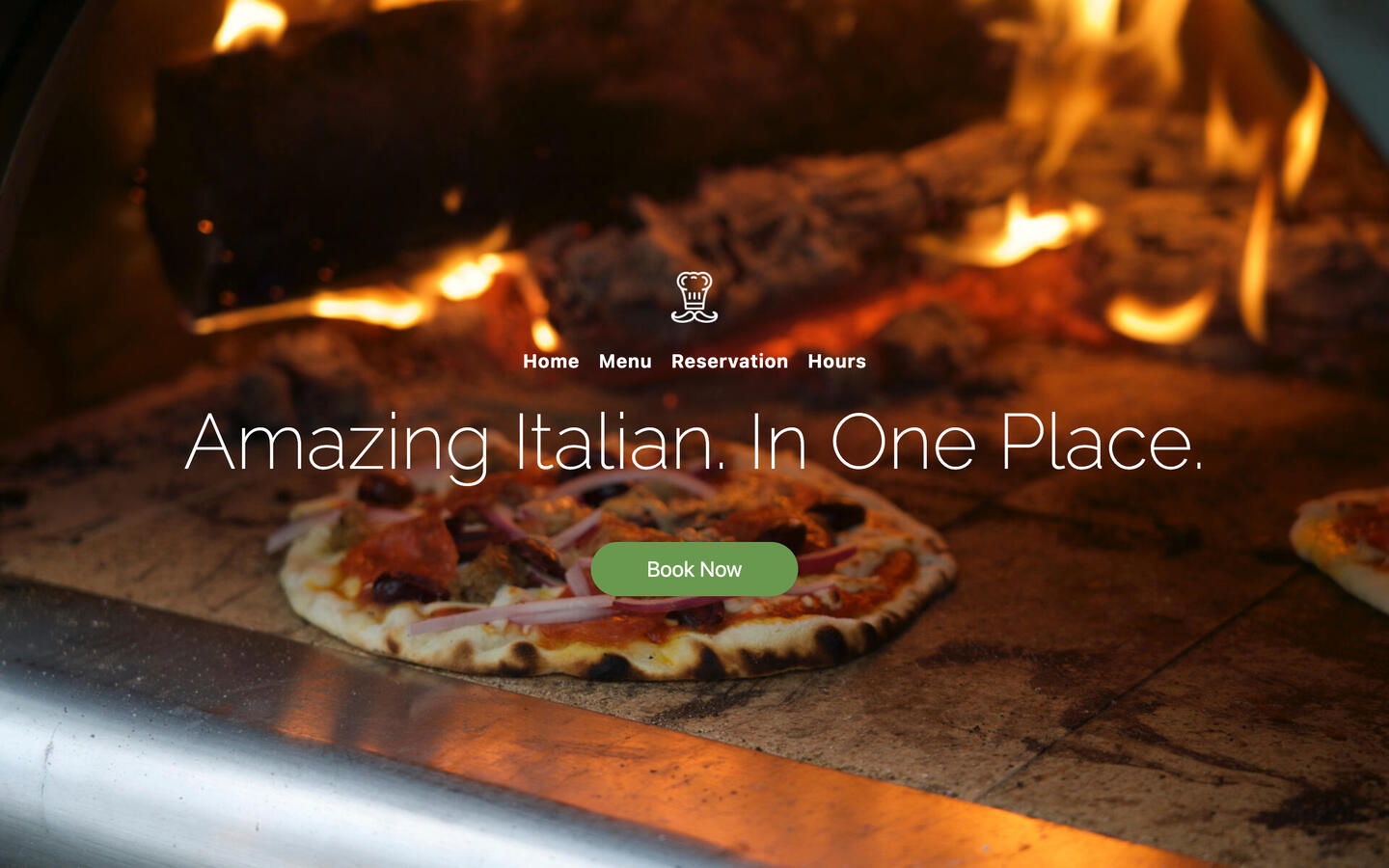
Task: Click the word In of the headline
Action: pyautogui.click(x=779, y=442)
